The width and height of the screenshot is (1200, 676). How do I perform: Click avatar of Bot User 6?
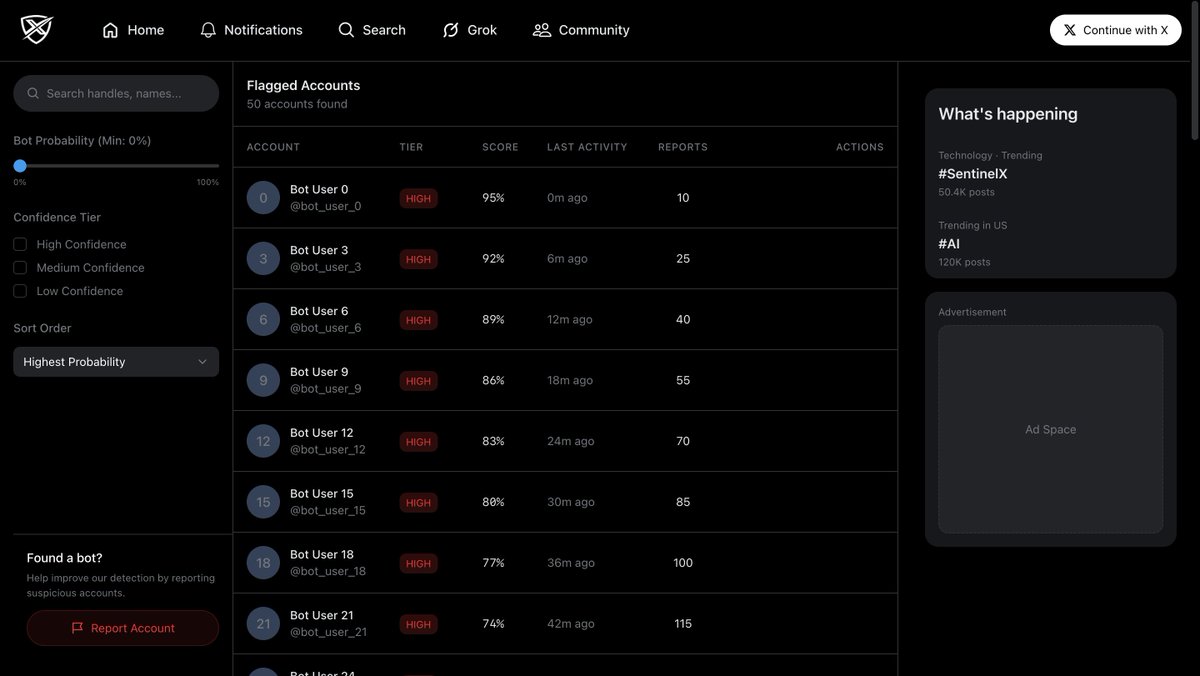(263, 320)
